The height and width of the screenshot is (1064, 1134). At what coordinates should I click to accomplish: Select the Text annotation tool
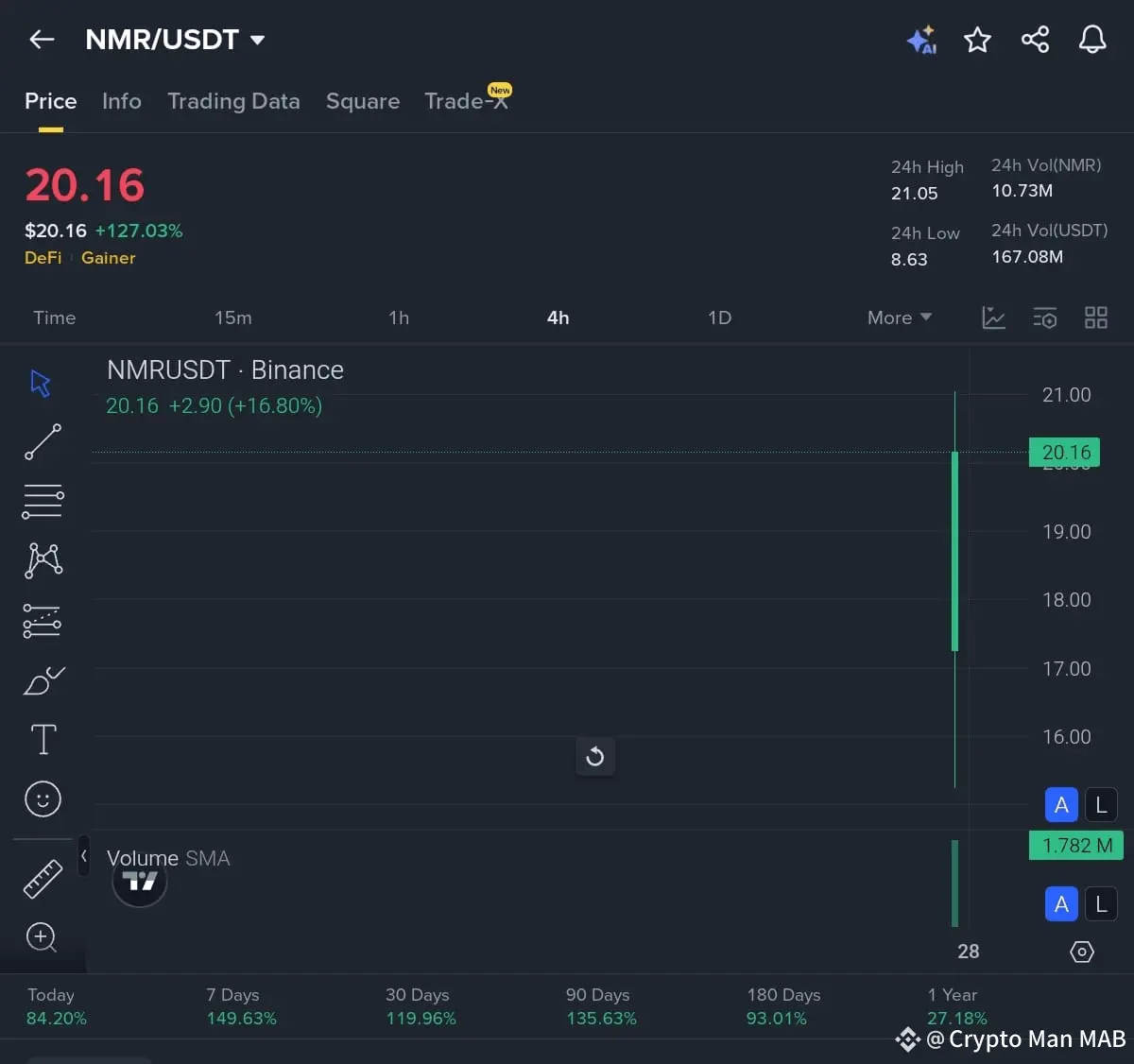43,739
